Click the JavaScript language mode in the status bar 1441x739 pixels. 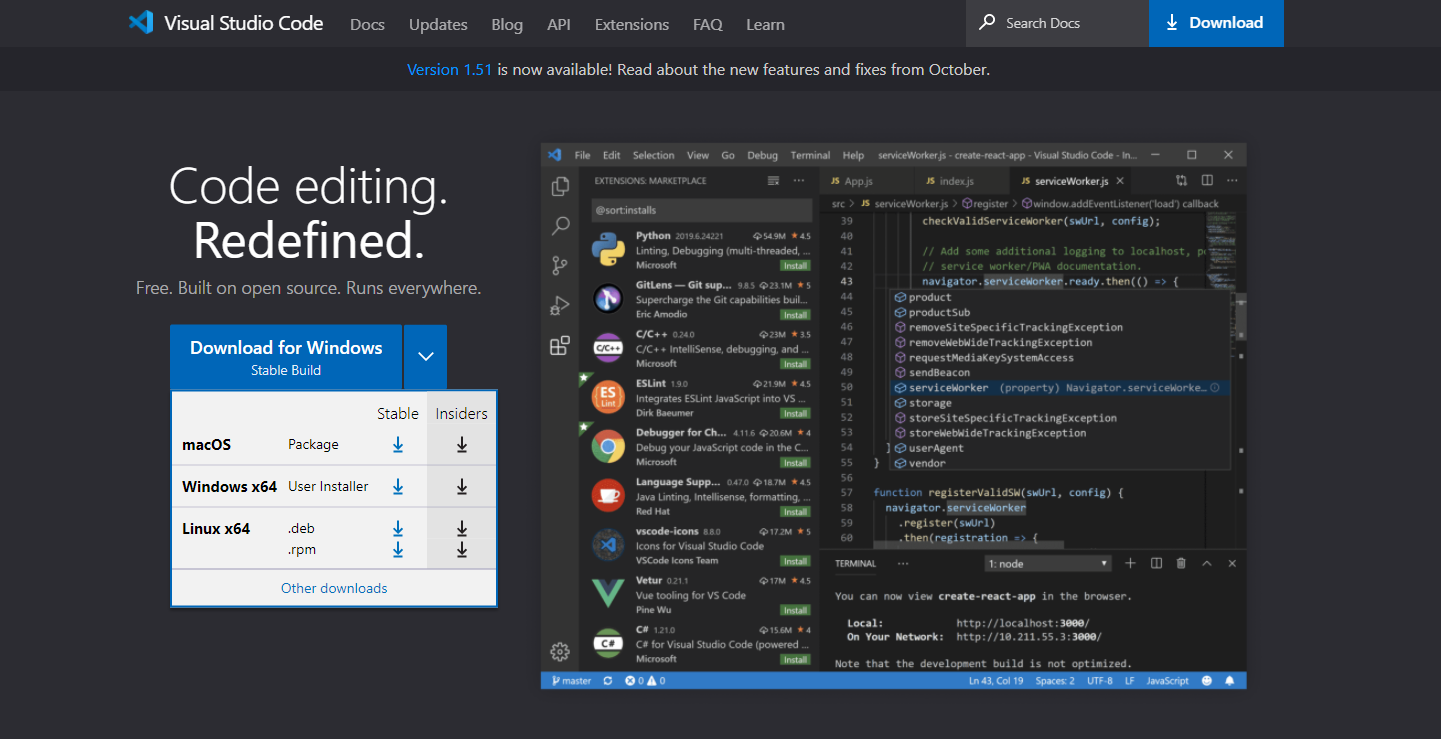1167,681
